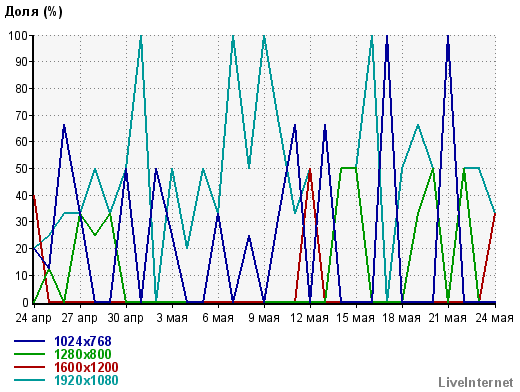Click the '12 мая' x-axis date label
Screen dimensions: 520x392
click(310, 318)
